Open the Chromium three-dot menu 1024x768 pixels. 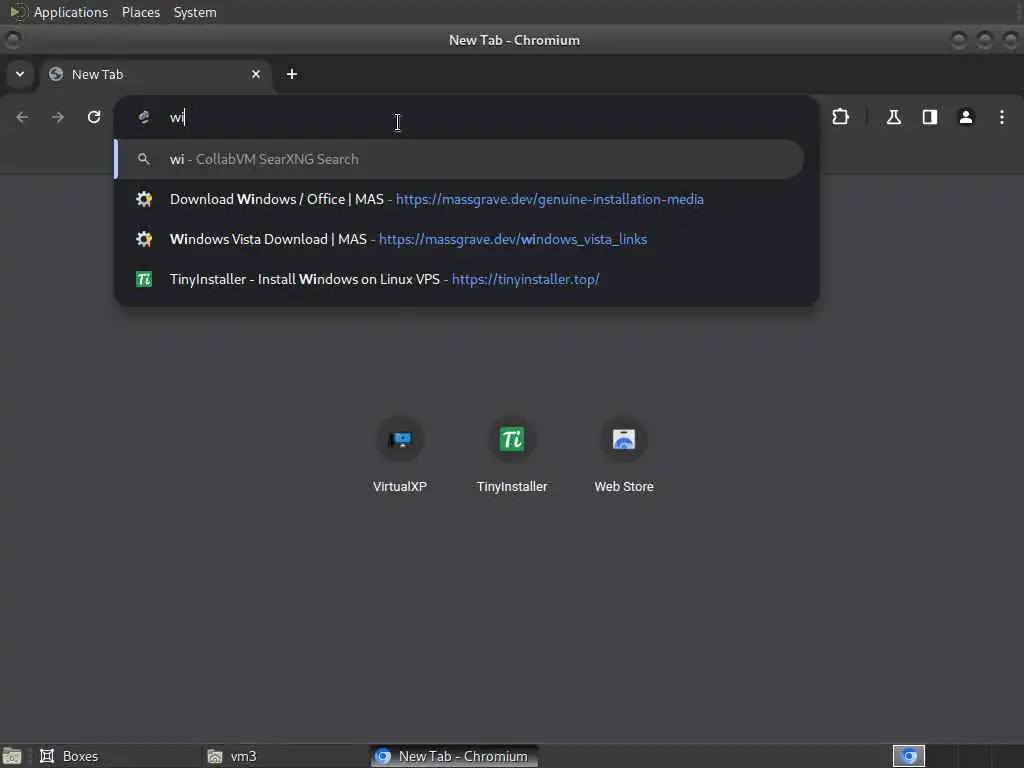(x=1001, y=117)
